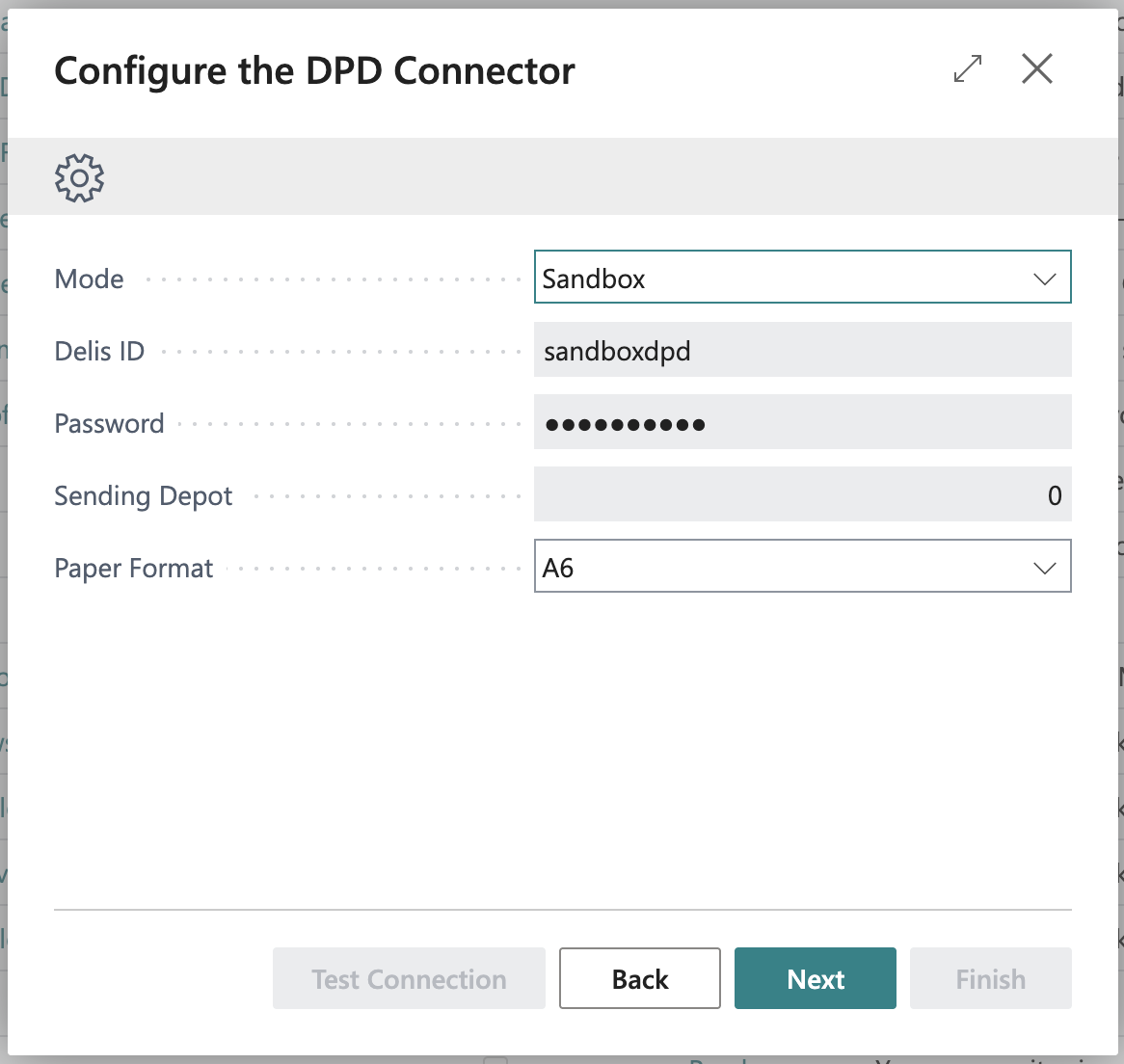Click the Password label text
1124x1064 pixels.
click(109, 423)
